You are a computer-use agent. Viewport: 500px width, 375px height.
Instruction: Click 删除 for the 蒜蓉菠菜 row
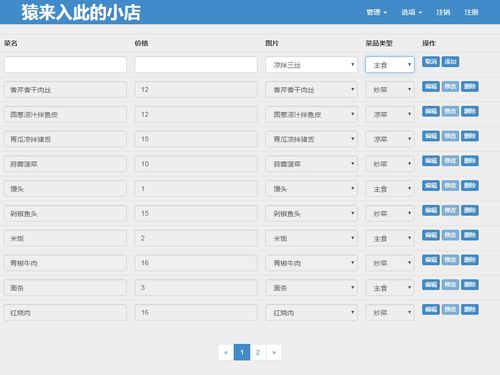pos(470,161)
